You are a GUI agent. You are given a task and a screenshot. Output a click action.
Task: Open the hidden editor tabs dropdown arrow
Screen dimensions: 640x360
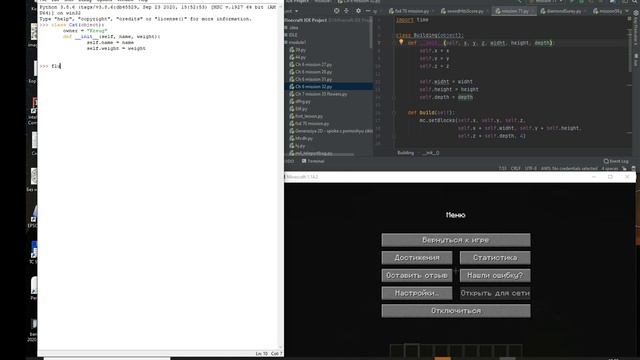coord(626,11)
